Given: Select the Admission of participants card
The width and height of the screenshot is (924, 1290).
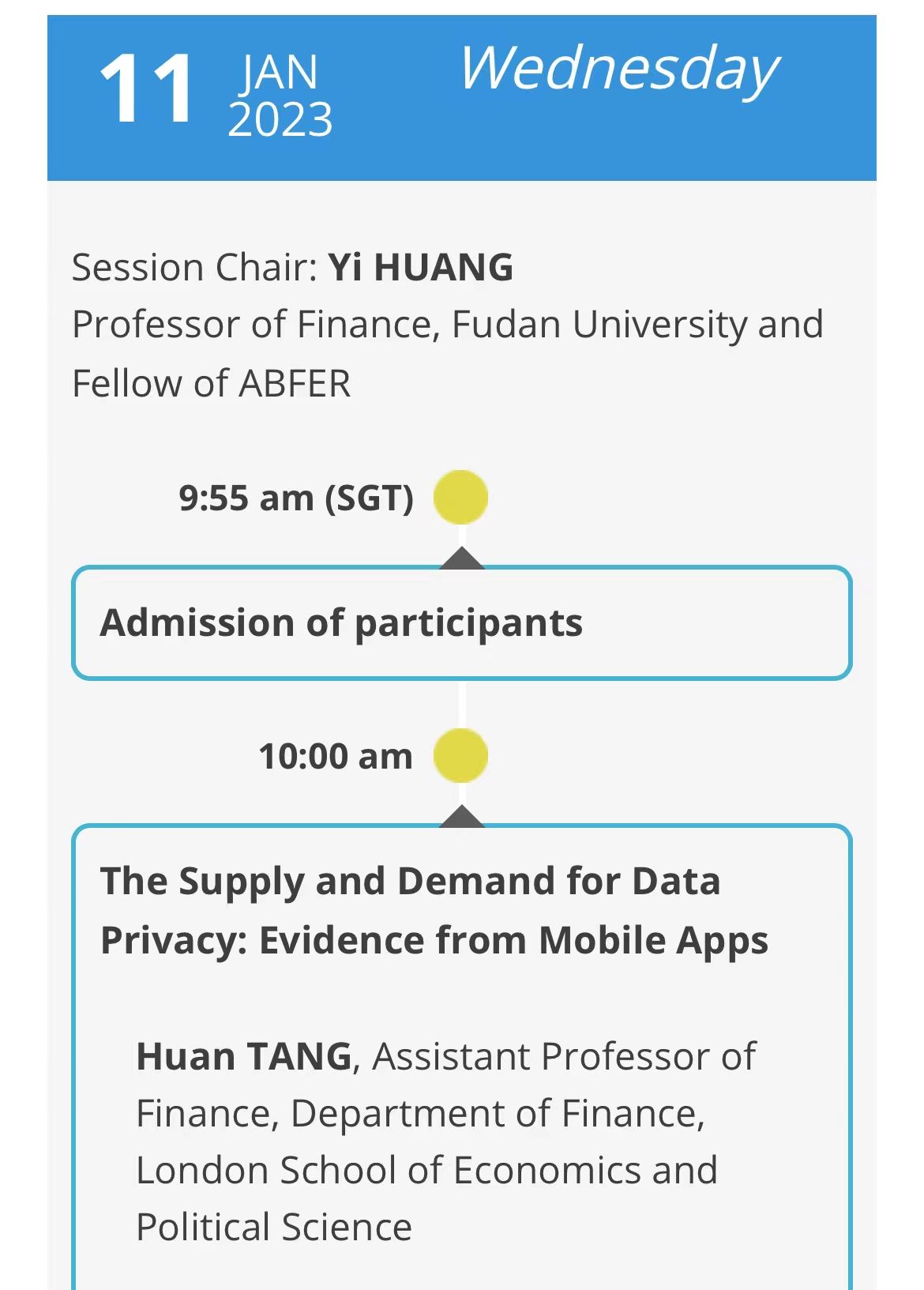Looking at the screenshot, I should point(462,623).
